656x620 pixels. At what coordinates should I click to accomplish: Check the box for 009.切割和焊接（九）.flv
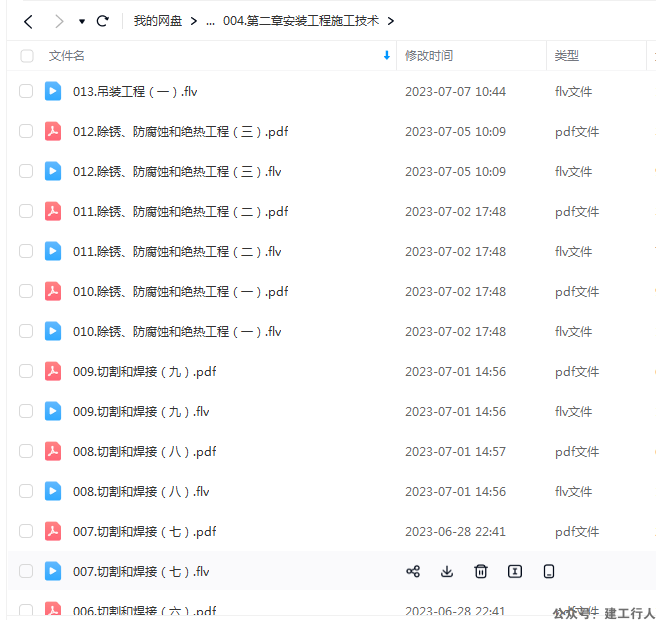26,411
